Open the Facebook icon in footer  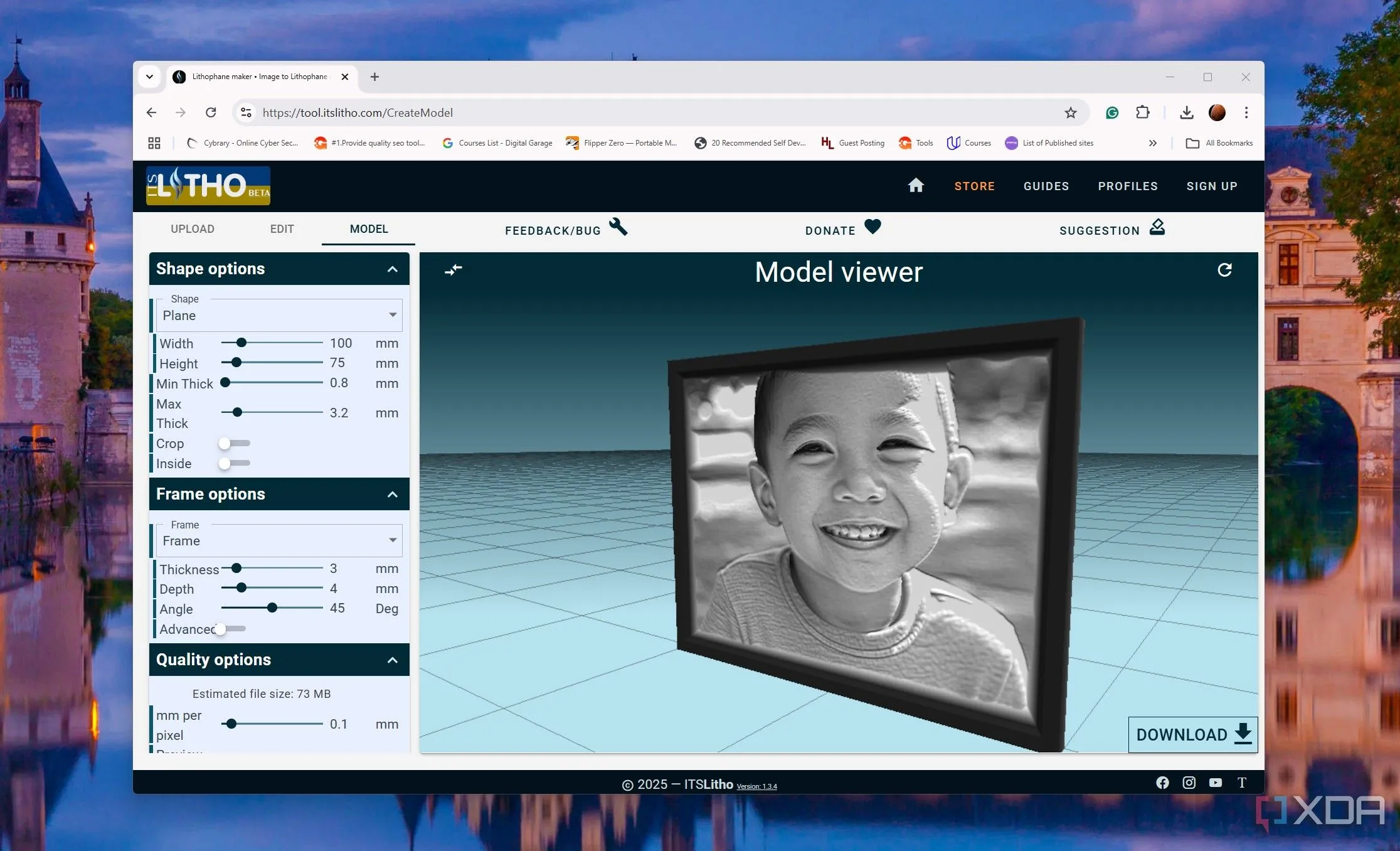(1162, 782)
